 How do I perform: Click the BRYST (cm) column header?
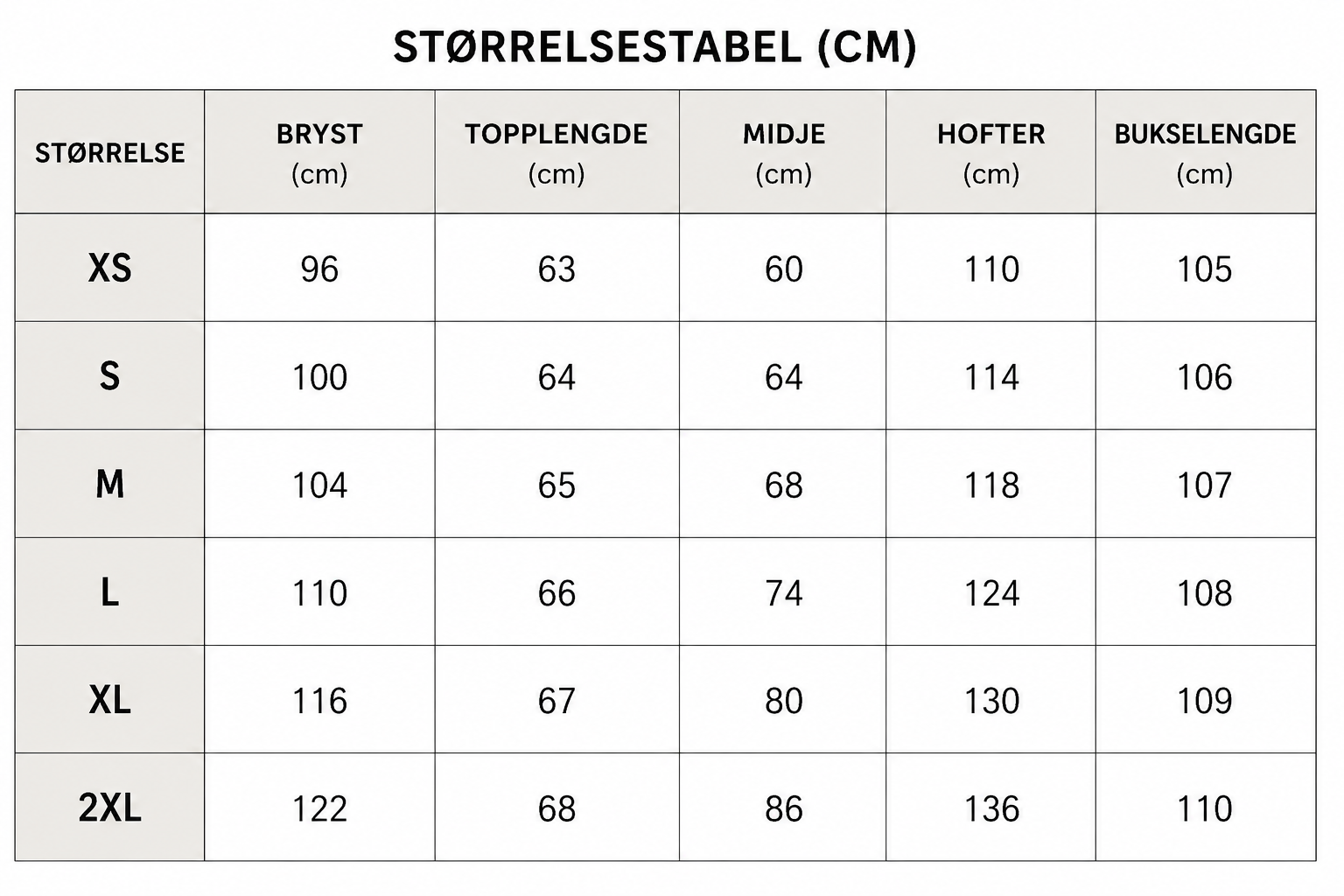[319, 153]
